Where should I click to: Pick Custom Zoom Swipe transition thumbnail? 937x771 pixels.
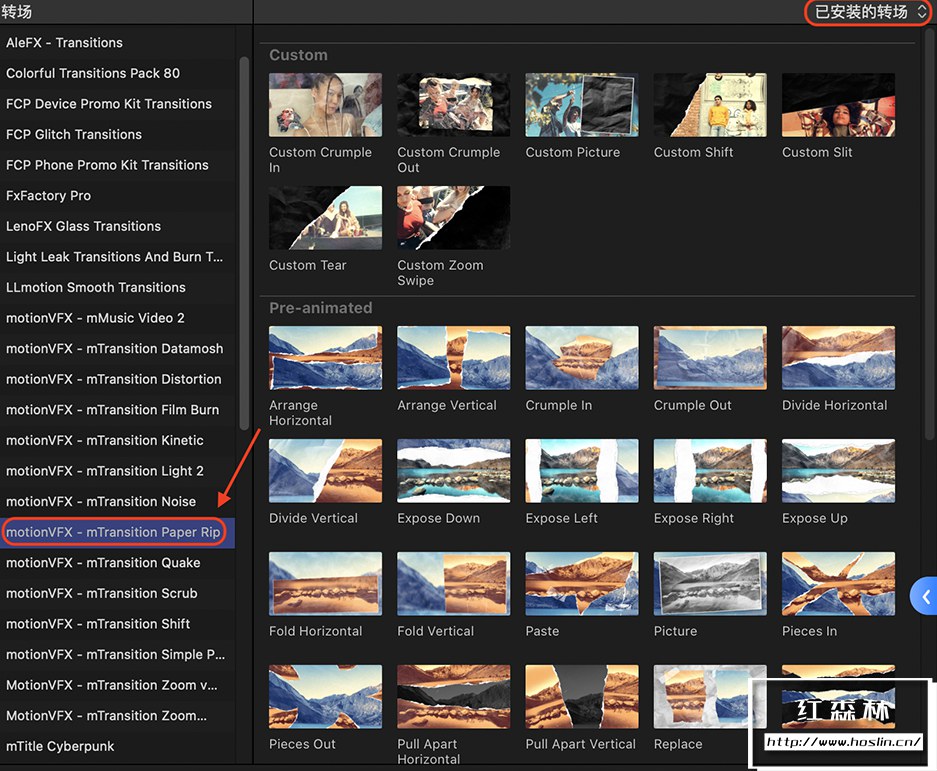pyautogui.click(x=454, y=218)
